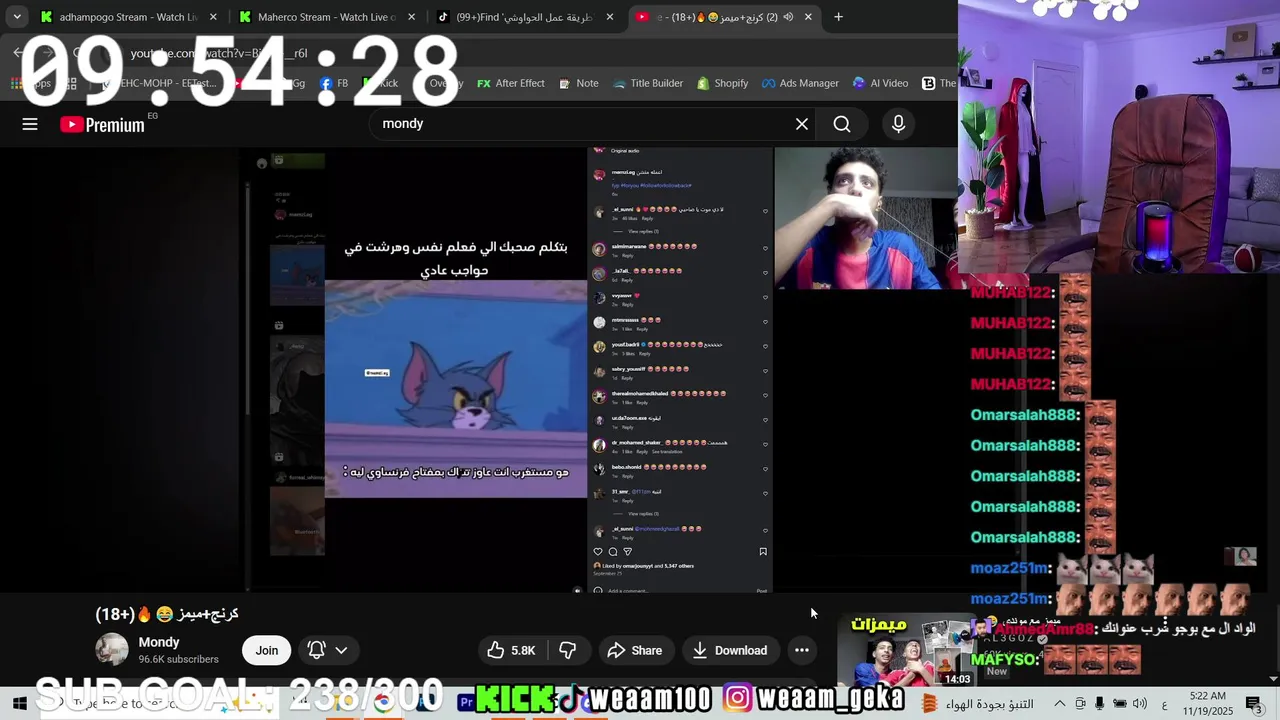Open battery status in system tray
1280x720 pixels.
click(x=1121, y=704)
